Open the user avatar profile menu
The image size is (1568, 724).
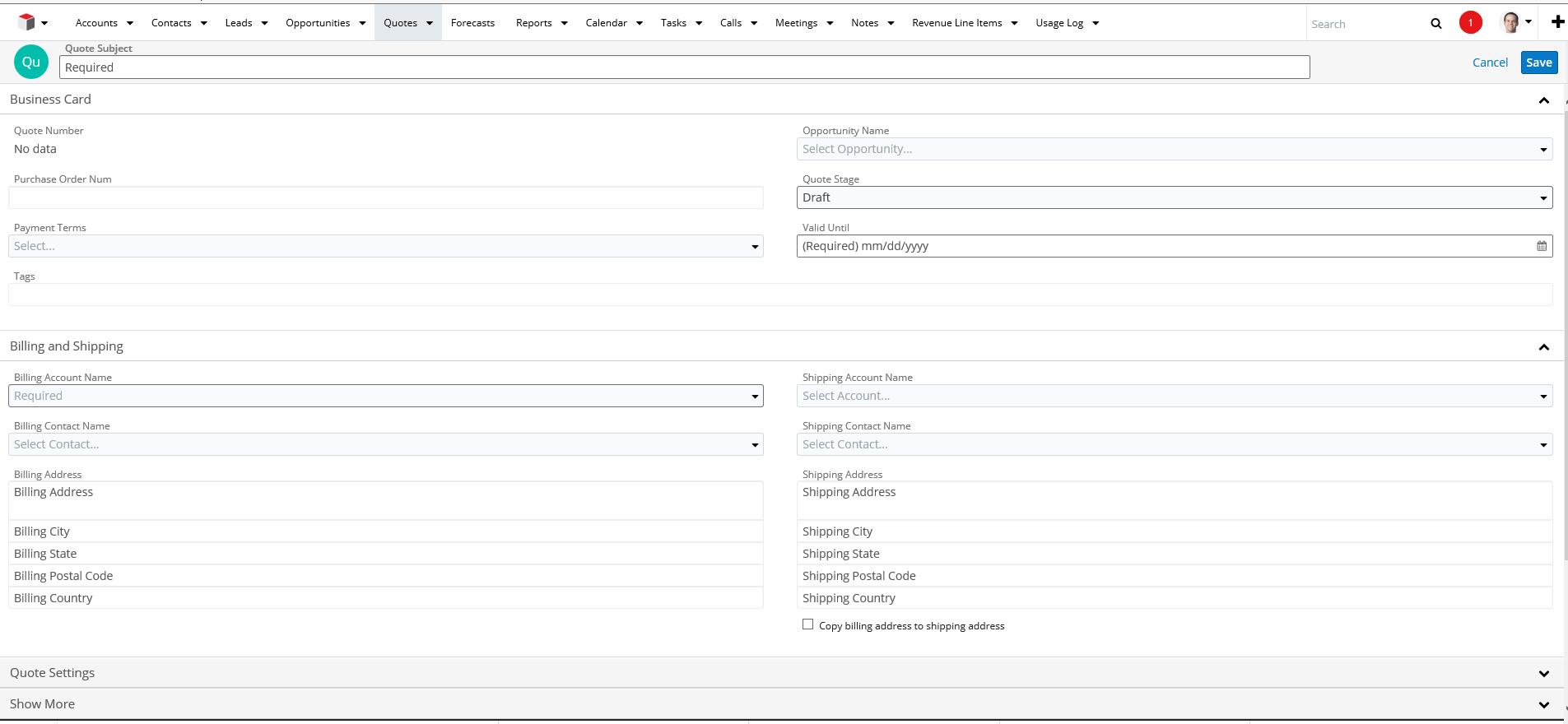click(x=1511, y=23)
